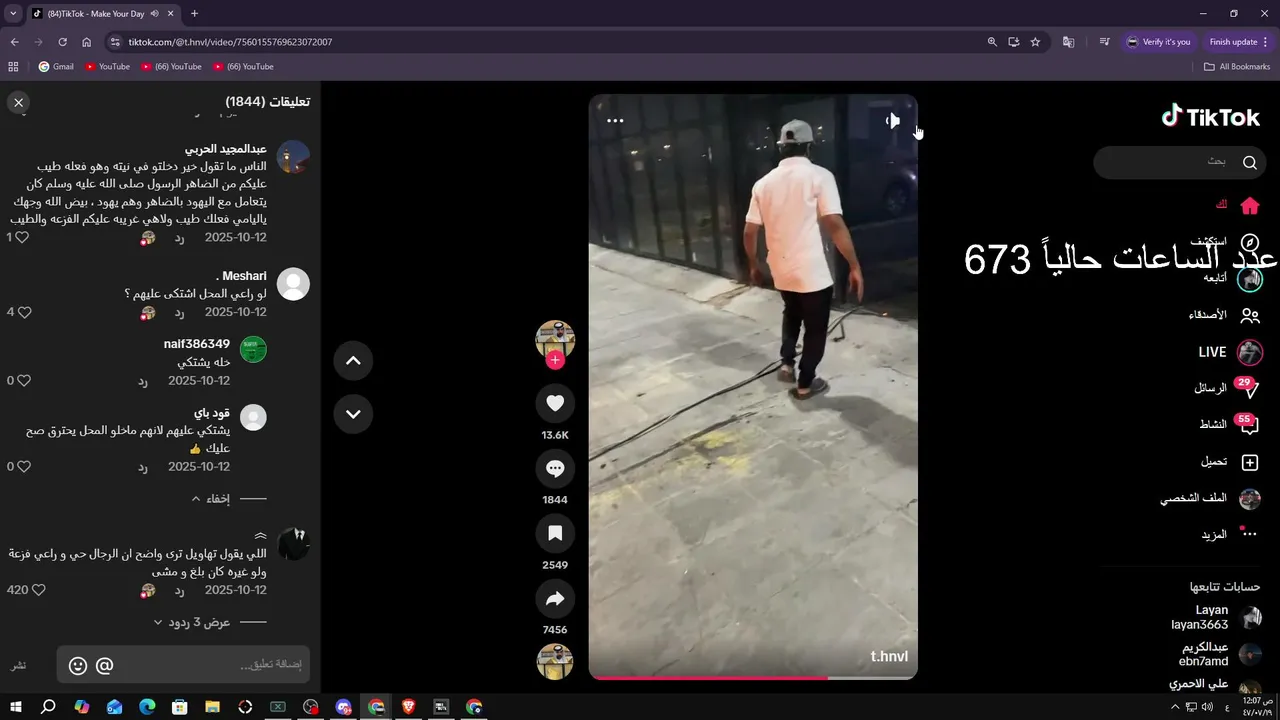This screenshot has height=720, width=1280.
Task: Open Activity النشاط with 55 badge
Action: (1228, 424)
